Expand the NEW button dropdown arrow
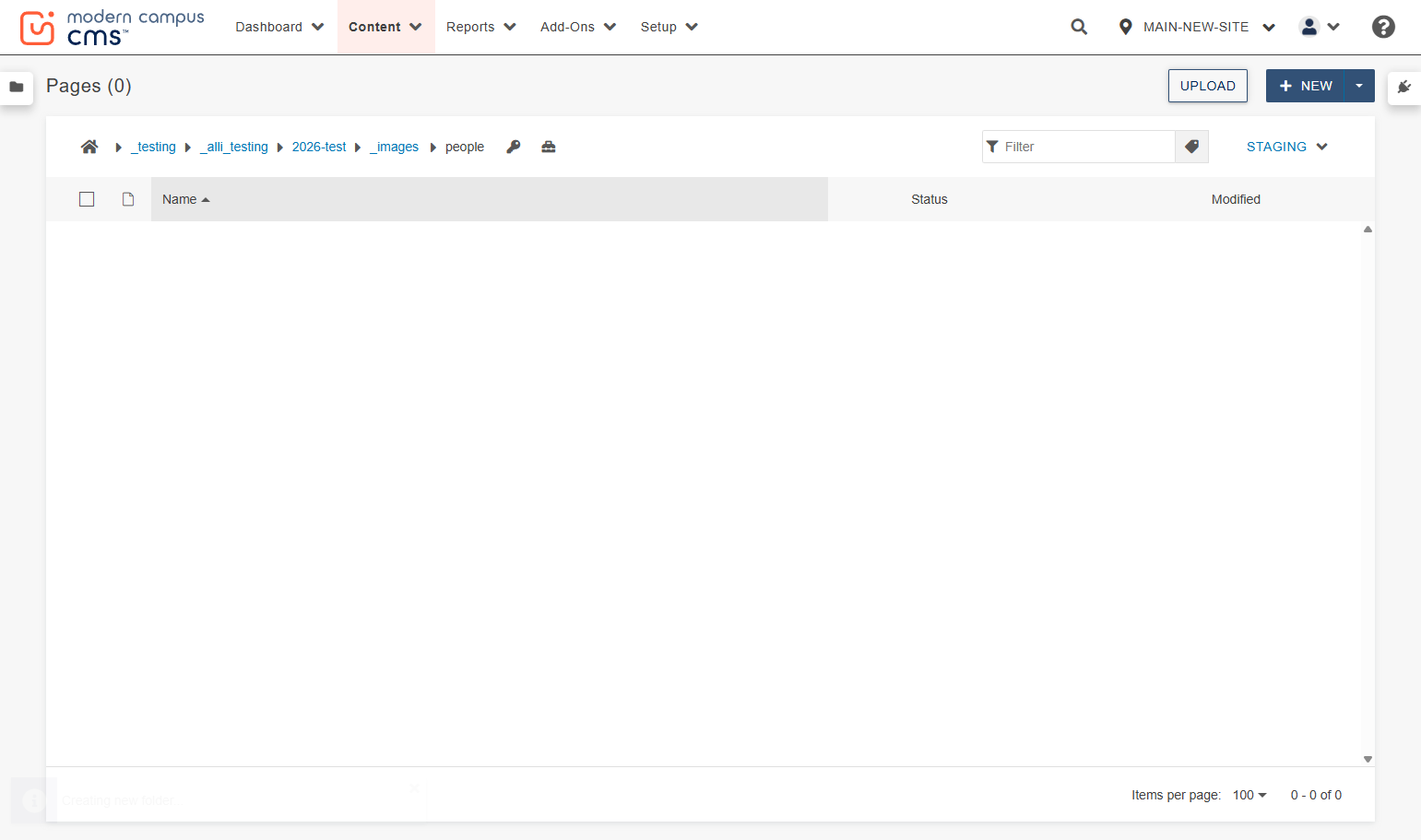Image resolution: width=1421 pixels, height=840 pixels. point(1359,86)
